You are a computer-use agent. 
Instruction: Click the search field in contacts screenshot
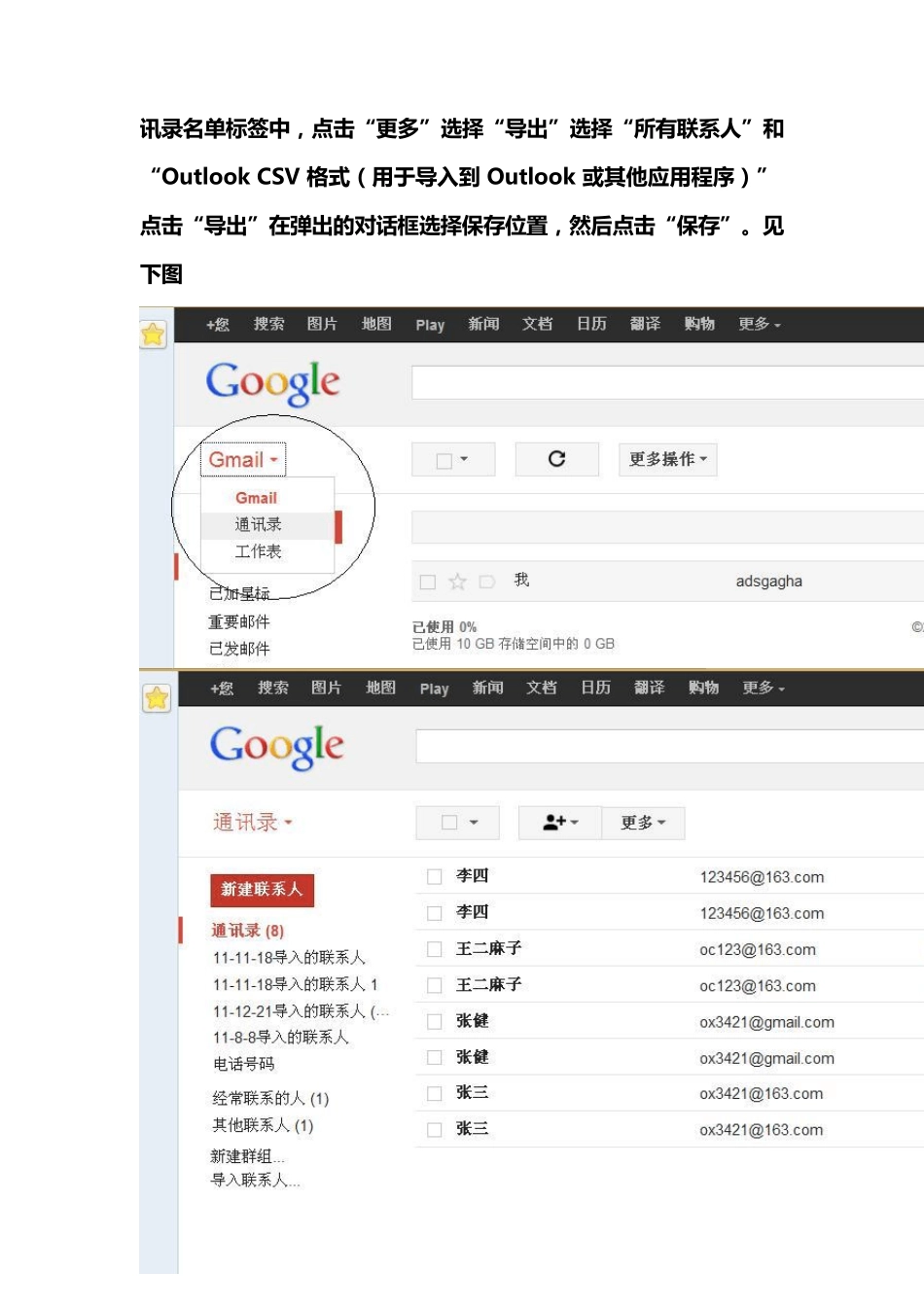669,746
